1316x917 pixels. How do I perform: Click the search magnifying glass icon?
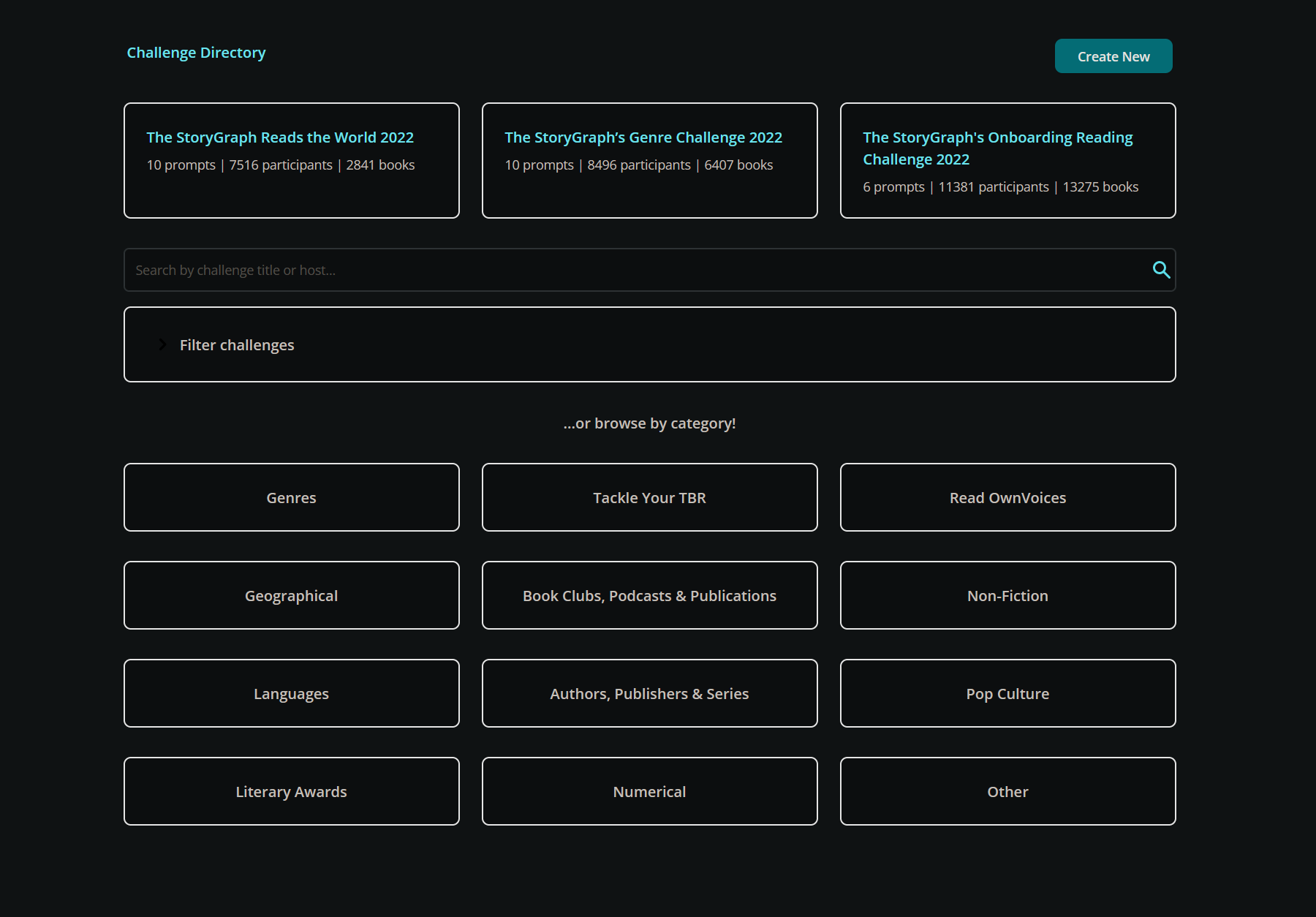point(1160,270)
